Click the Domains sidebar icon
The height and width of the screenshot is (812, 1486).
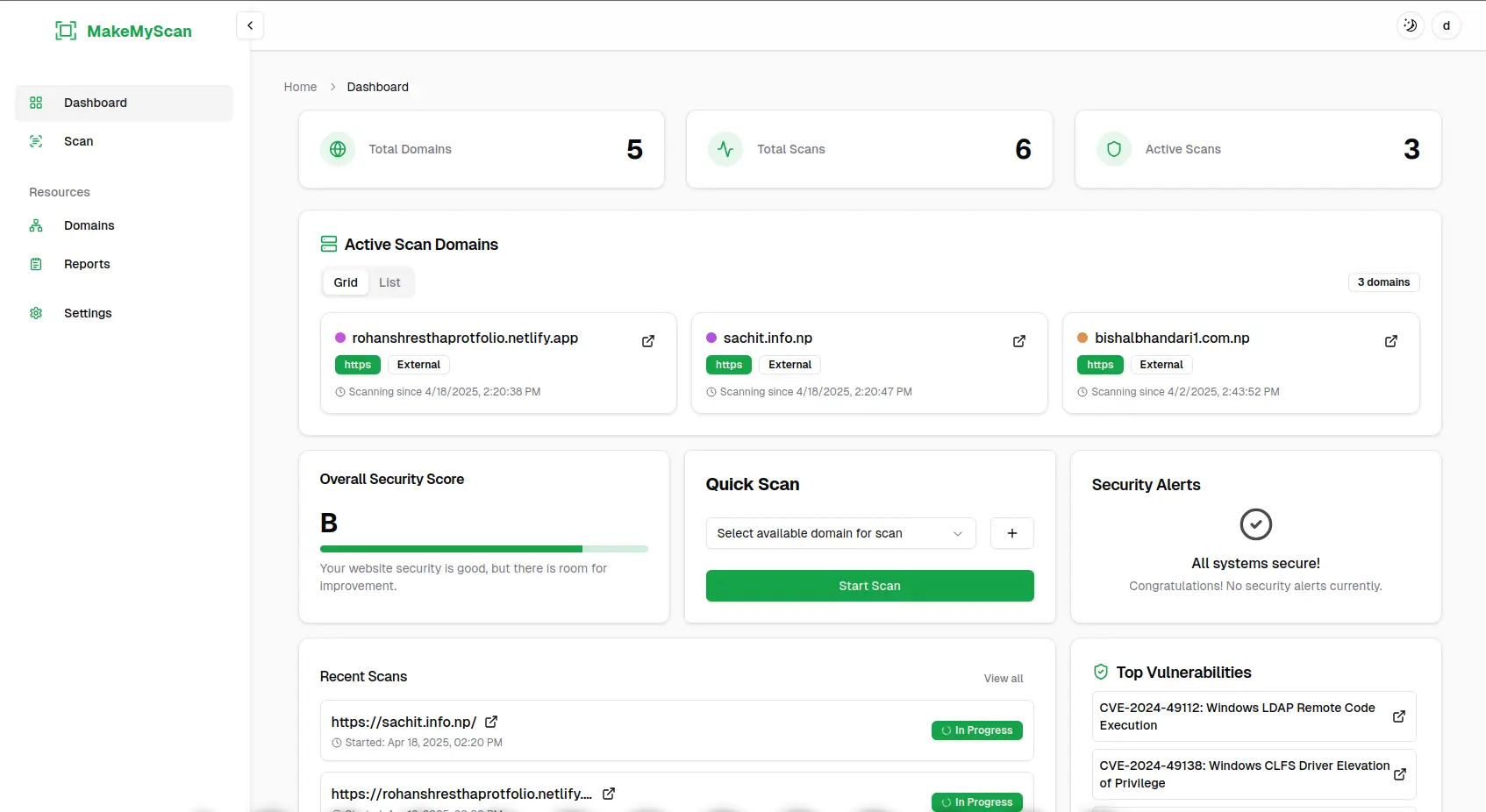tap(36, 225)
